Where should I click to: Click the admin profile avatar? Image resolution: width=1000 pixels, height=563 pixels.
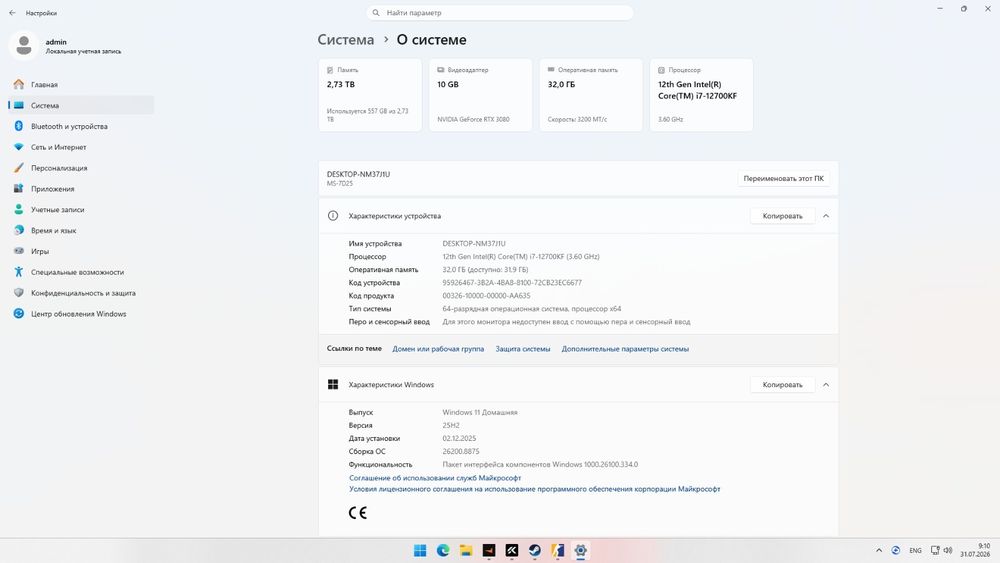24,46
